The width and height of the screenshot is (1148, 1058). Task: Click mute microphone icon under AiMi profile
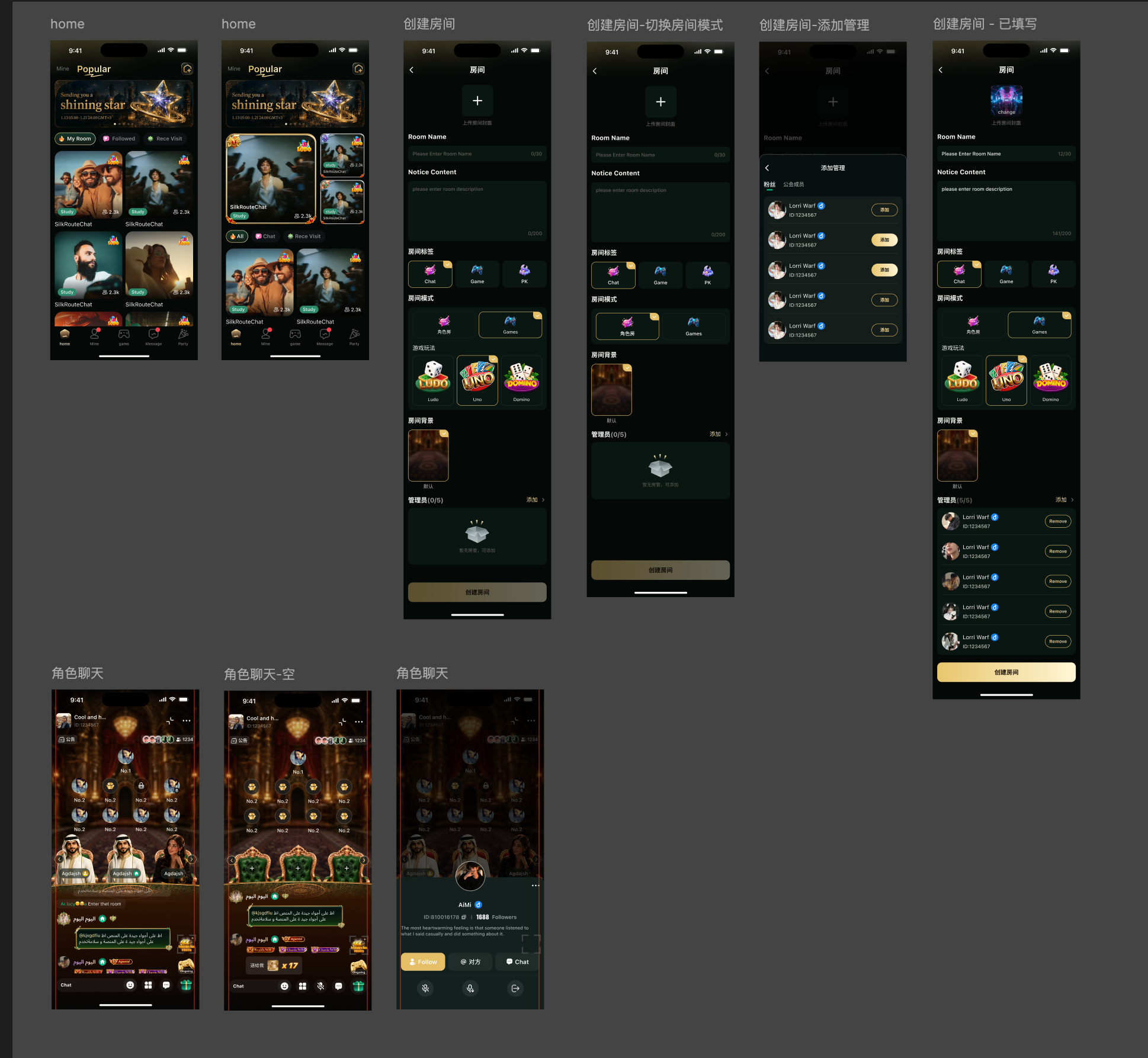point(425,988)
